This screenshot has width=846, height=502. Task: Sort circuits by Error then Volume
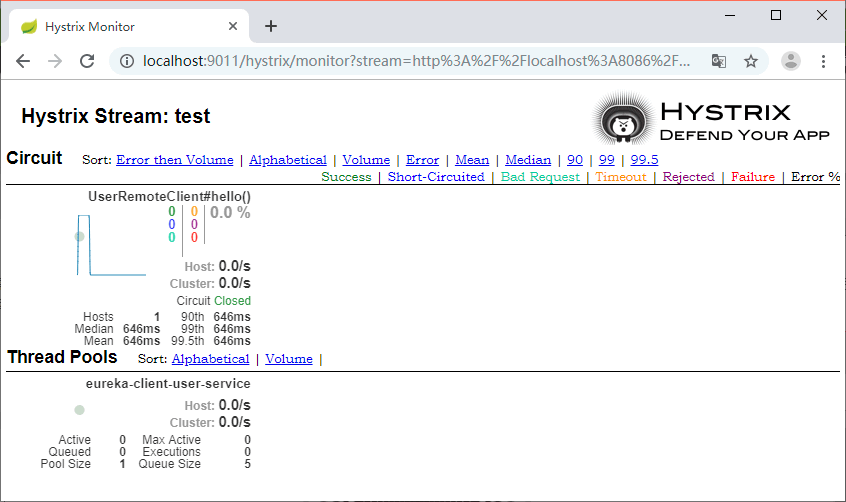click(x=175, y=160)
